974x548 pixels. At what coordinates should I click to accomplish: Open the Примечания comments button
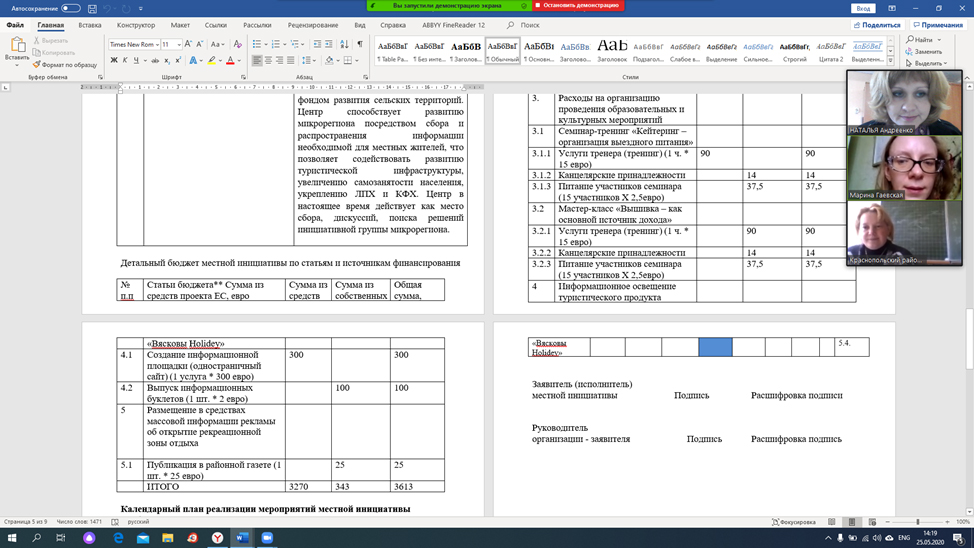coord(938,25)
